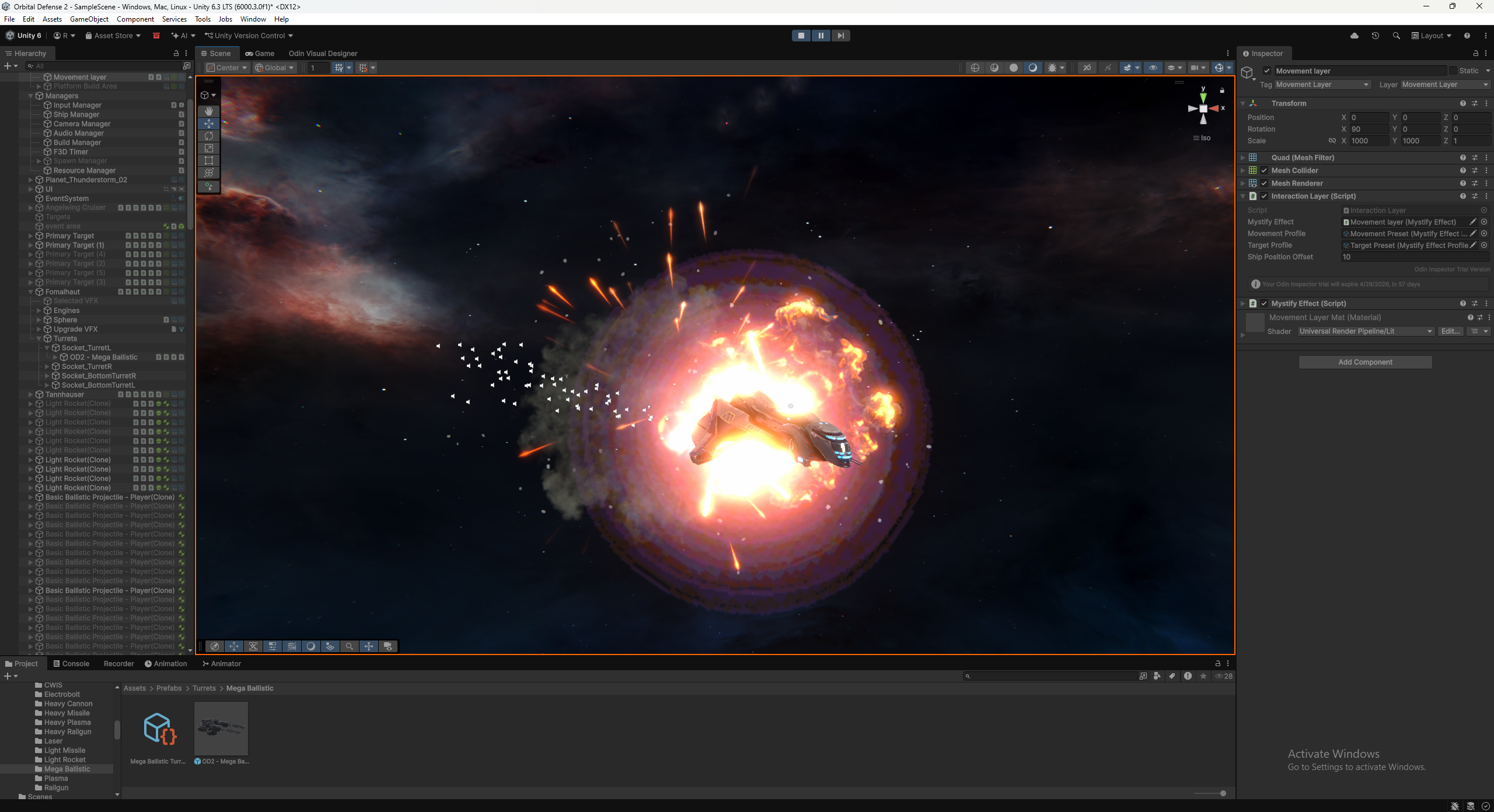Toggle Mesh Collider component checkbox
Viewport: 1494px width, 812px height.
tap(1264, 170)
